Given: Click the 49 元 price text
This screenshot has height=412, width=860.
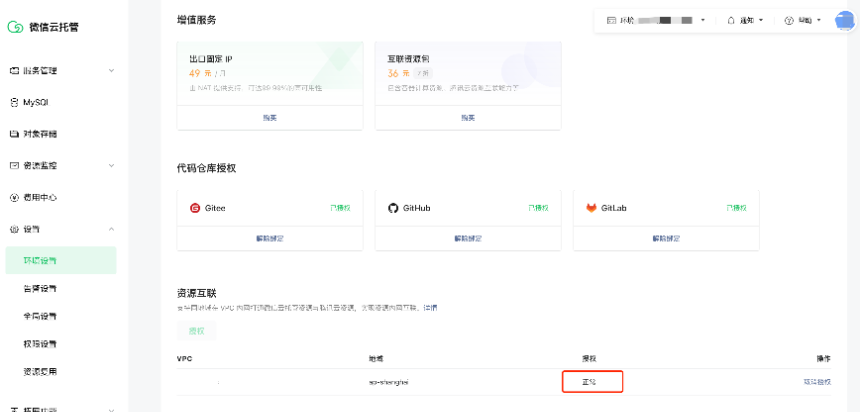Looking at the screenshot, I should 200,73.
